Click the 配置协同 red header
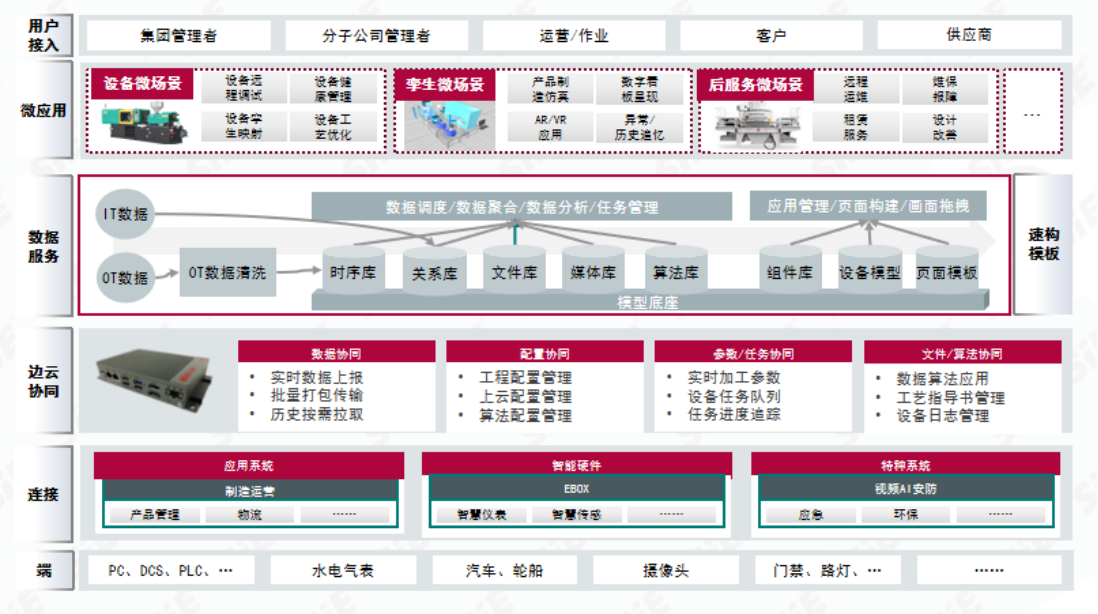1098x614 pixels. point(544,354)
